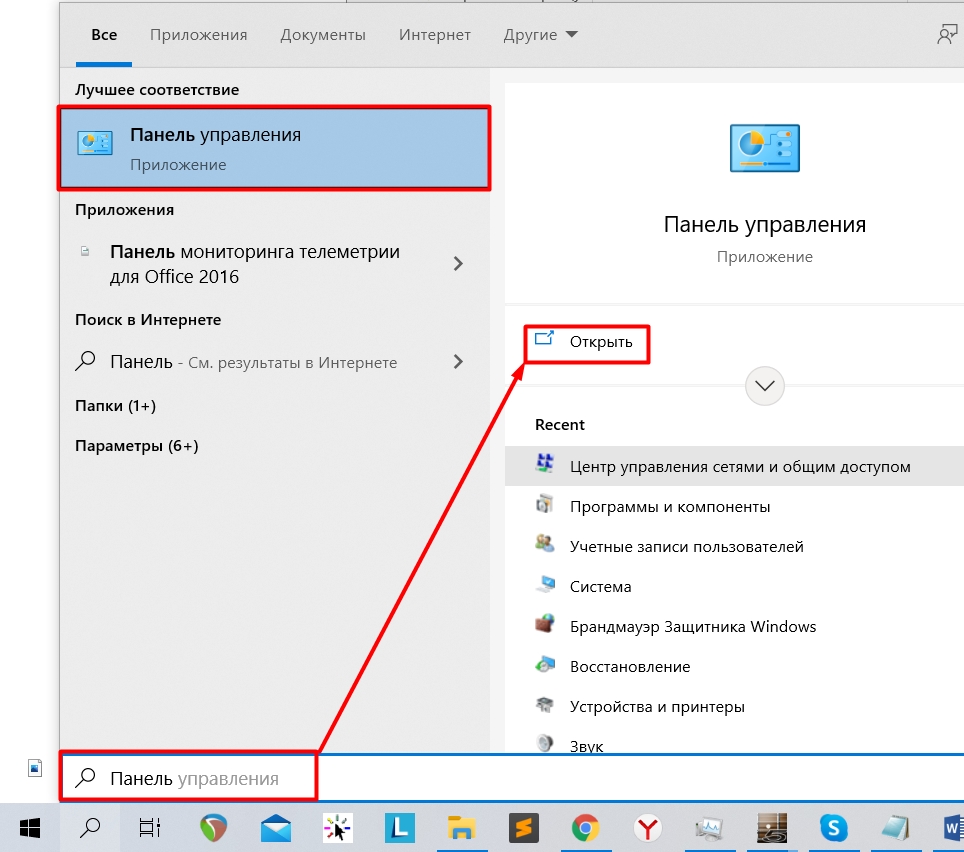
Task: Open File Explorer from the taskbar
Action: tap(461, 828)
